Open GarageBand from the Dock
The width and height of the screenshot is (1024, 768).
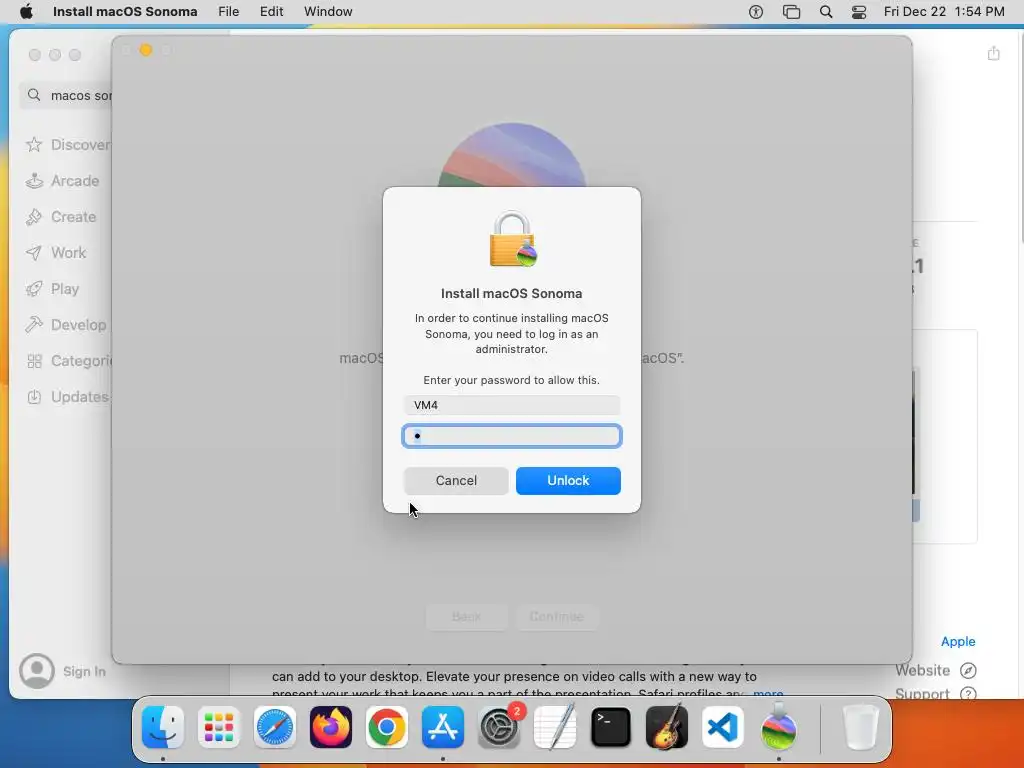tap(667, 727)
